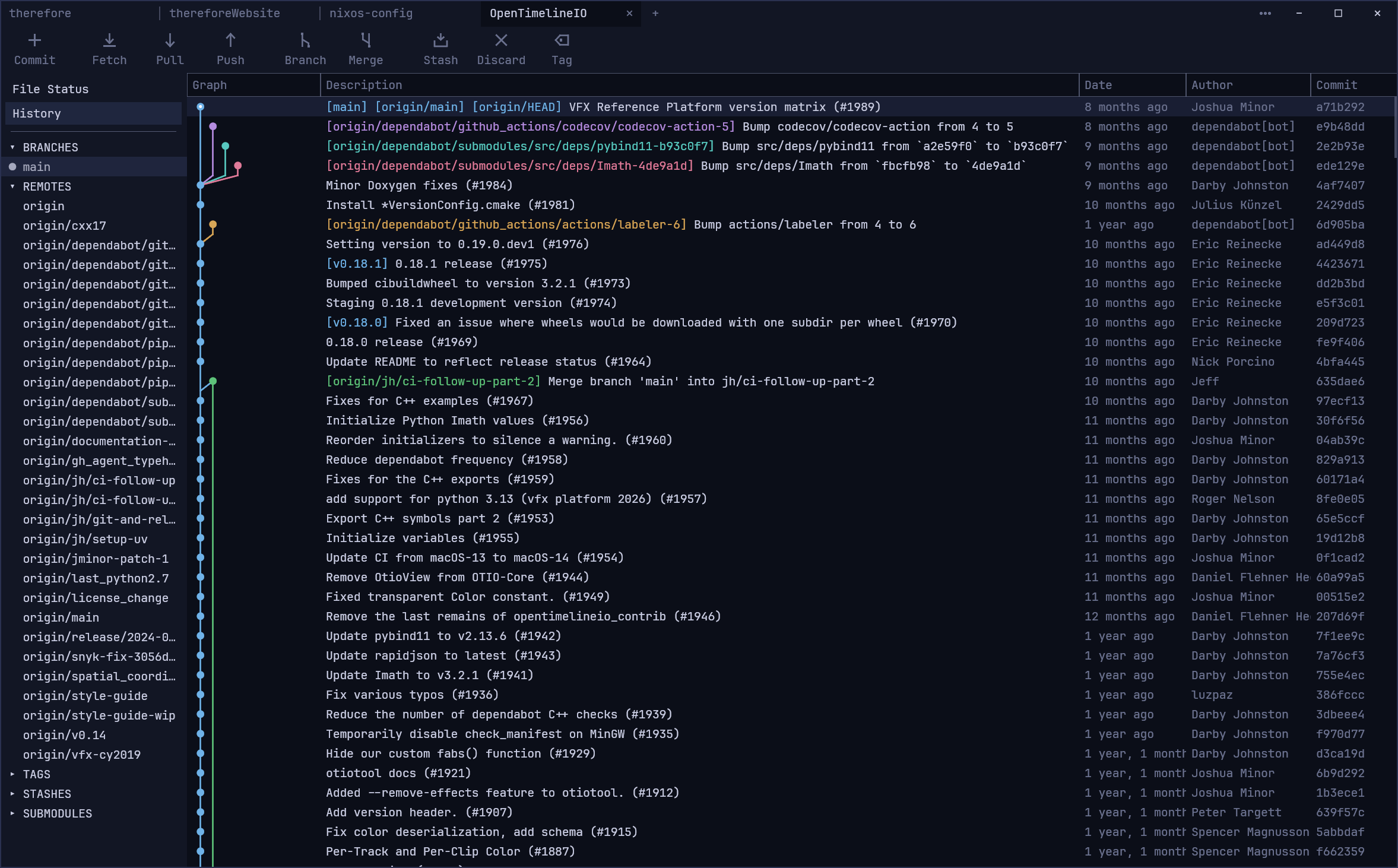Select the orange labeler-6 graph node
The width and height of the screenshot is (1398, 868).
point(213,224)
